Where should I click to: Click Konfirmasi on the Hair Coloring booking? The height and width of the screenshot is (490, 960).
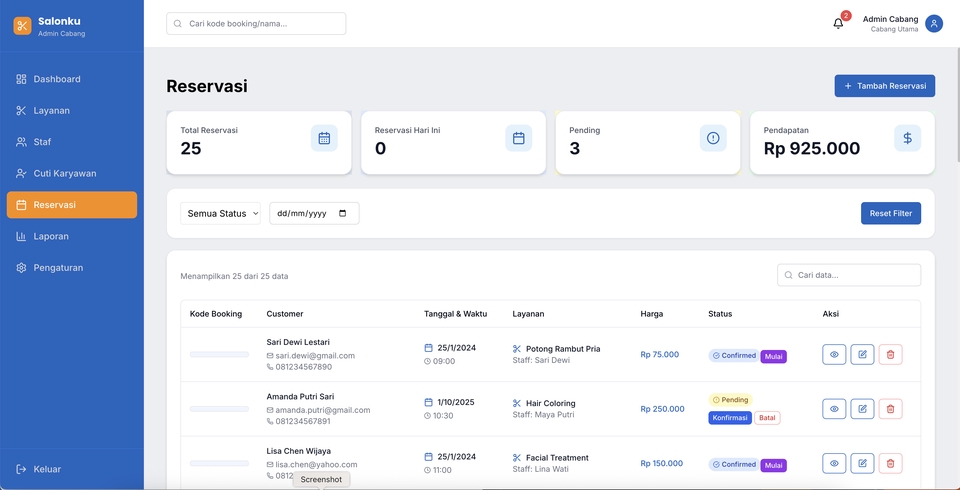(729, 418)
